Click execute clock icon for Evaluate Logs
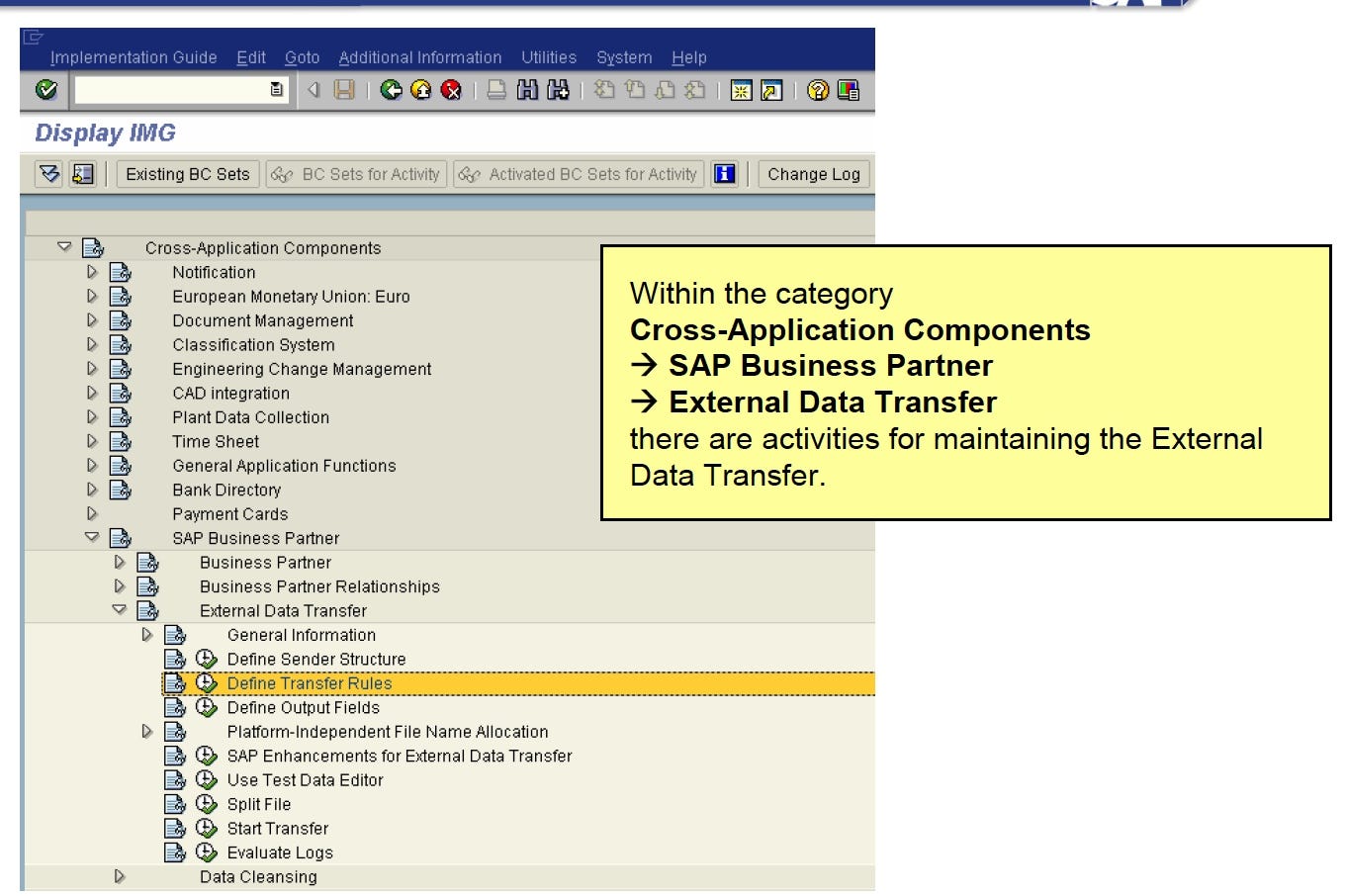 tap(206, 853)
